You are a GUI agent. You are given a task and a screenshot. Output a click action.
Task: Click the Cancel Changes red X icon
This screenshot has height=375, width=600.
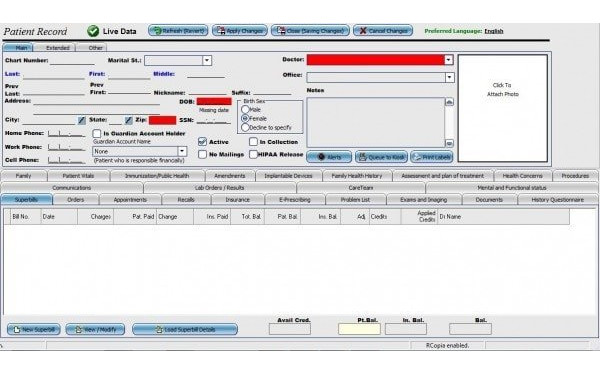pyautogui.click(x=363, y=31)
